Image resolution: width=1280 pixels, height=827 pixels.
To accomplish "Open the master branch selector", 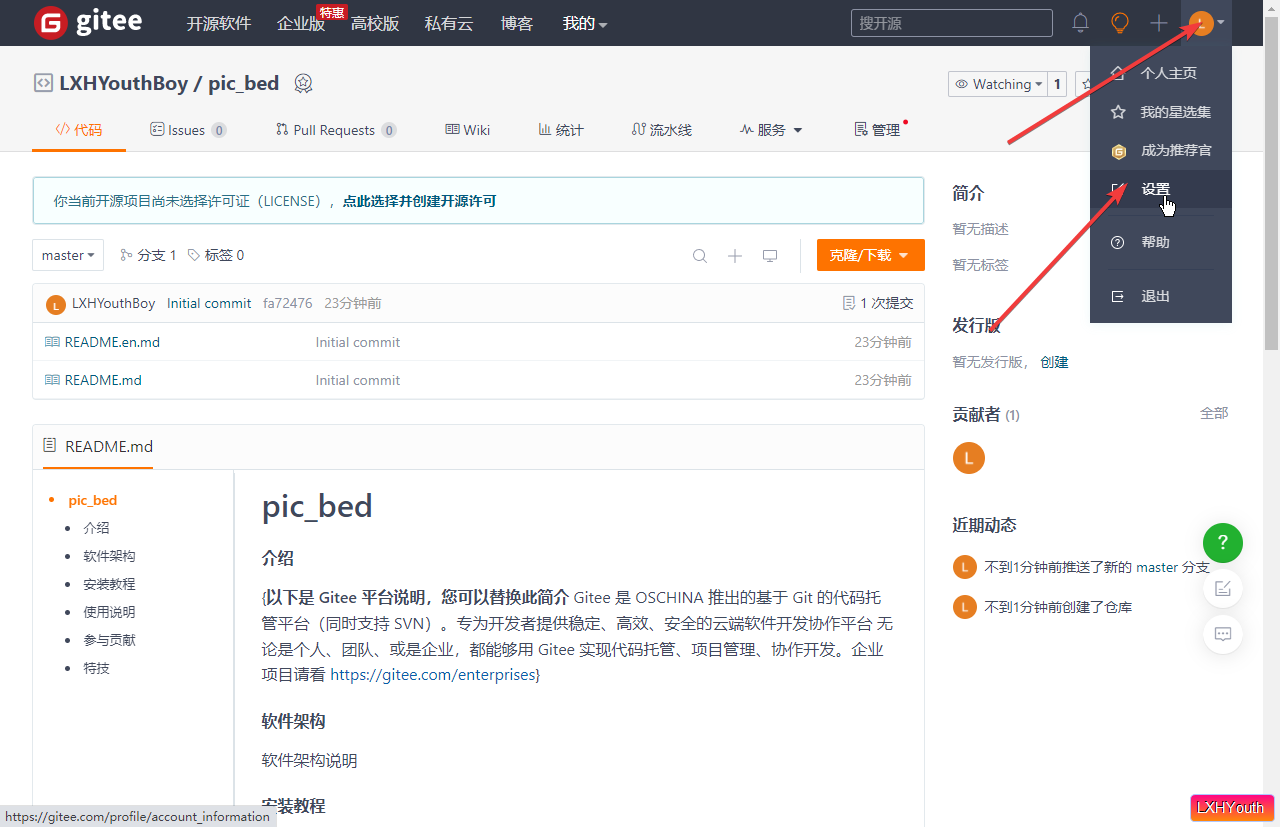I will (67, 255).
